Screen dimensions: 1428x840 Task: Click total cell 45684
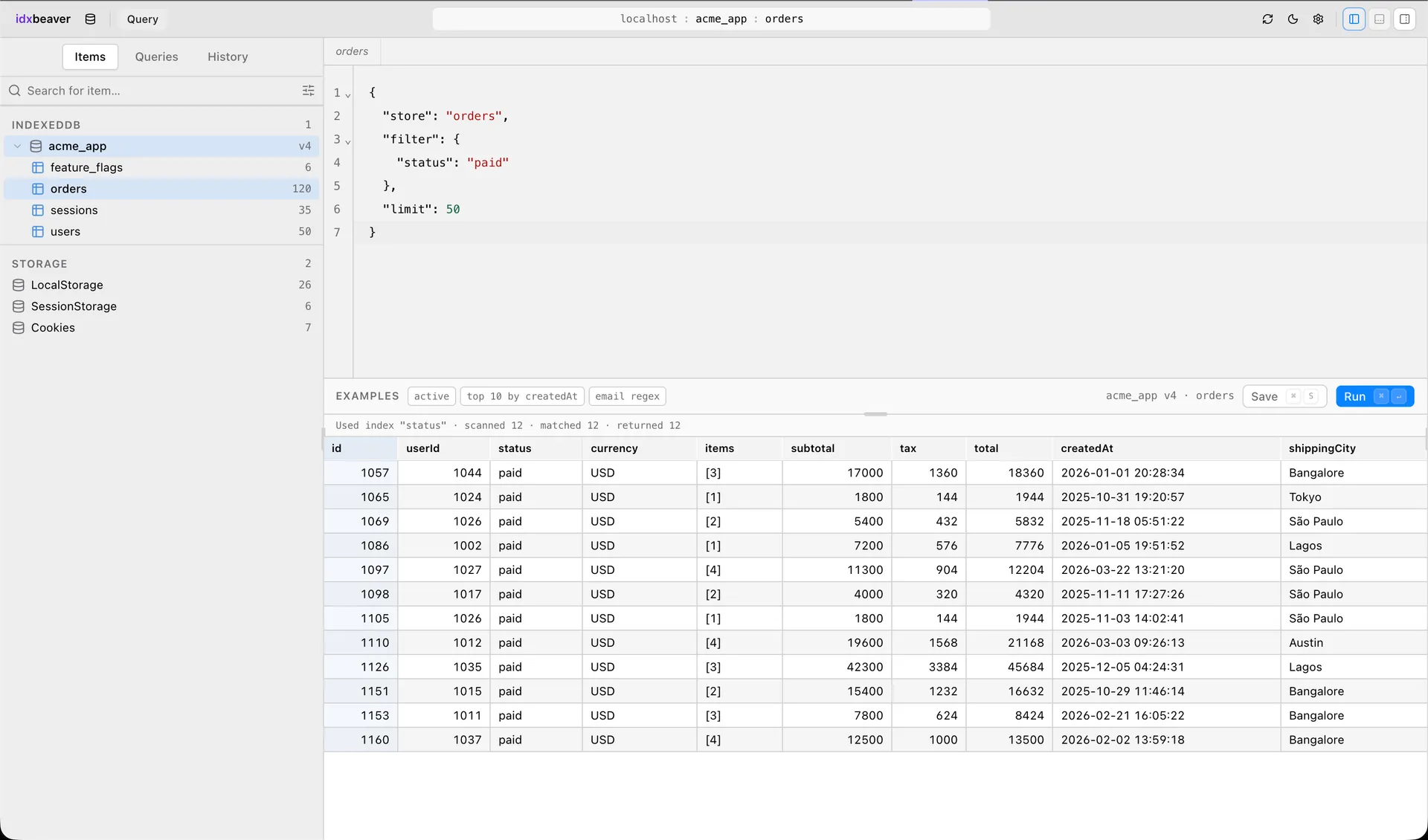pyautogui.click(x=1009, y=668)
